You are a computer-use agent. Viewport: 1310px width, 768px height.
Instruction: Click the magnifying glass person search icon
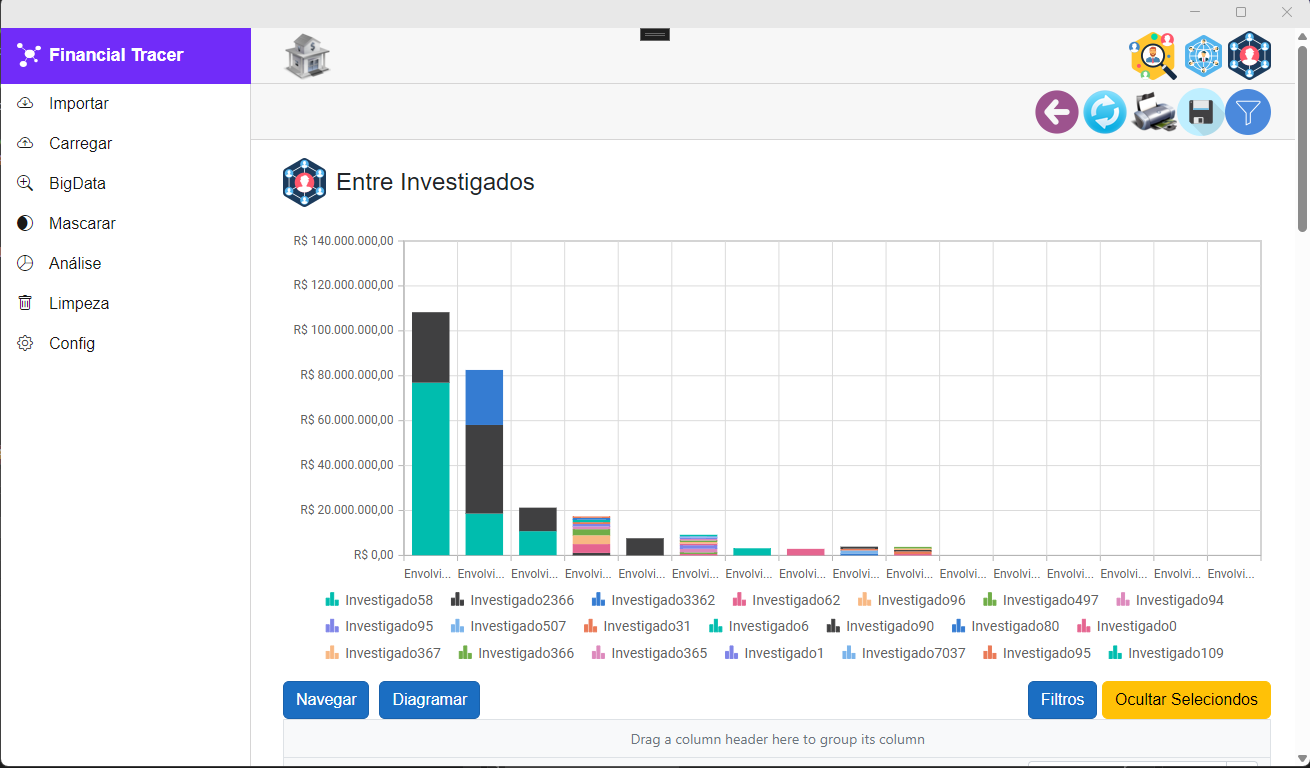(x=1152, y=56)
